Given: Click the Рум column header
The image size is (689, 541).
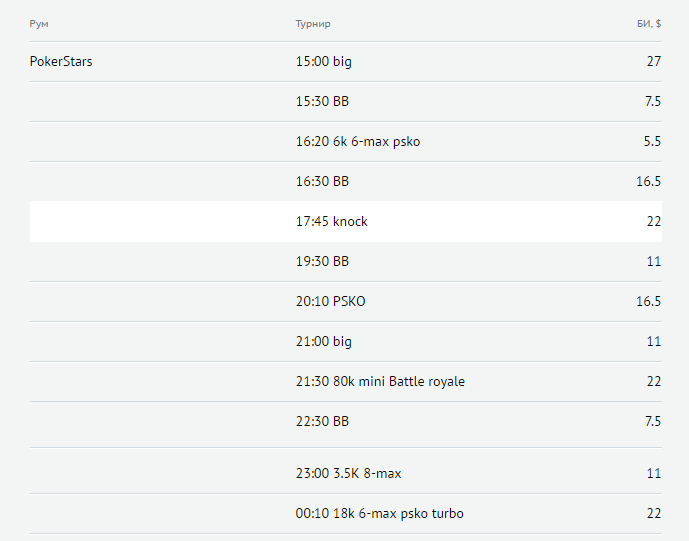Looking at the screenshot, I should (39, 23).
